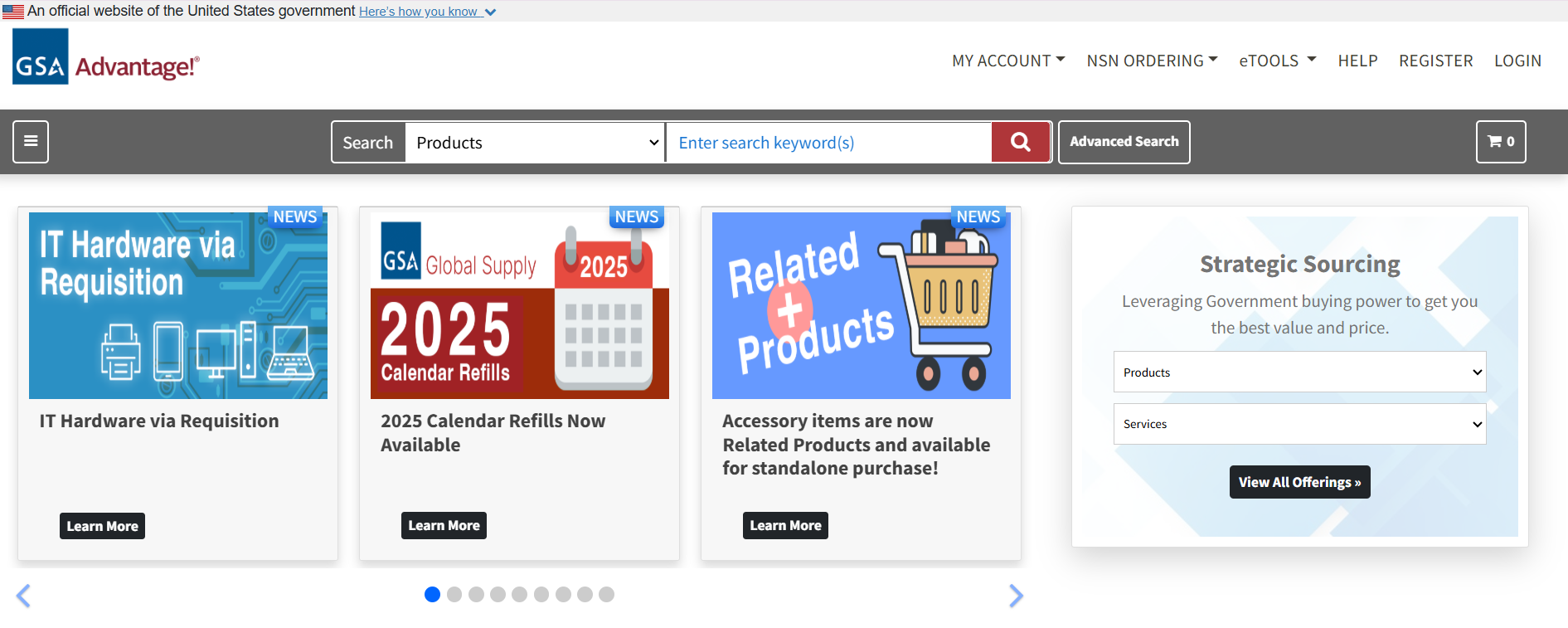Viewport: 1568px width, 628px height.
Task: Open the HELP menu item
Action: tap(1357, 61)
